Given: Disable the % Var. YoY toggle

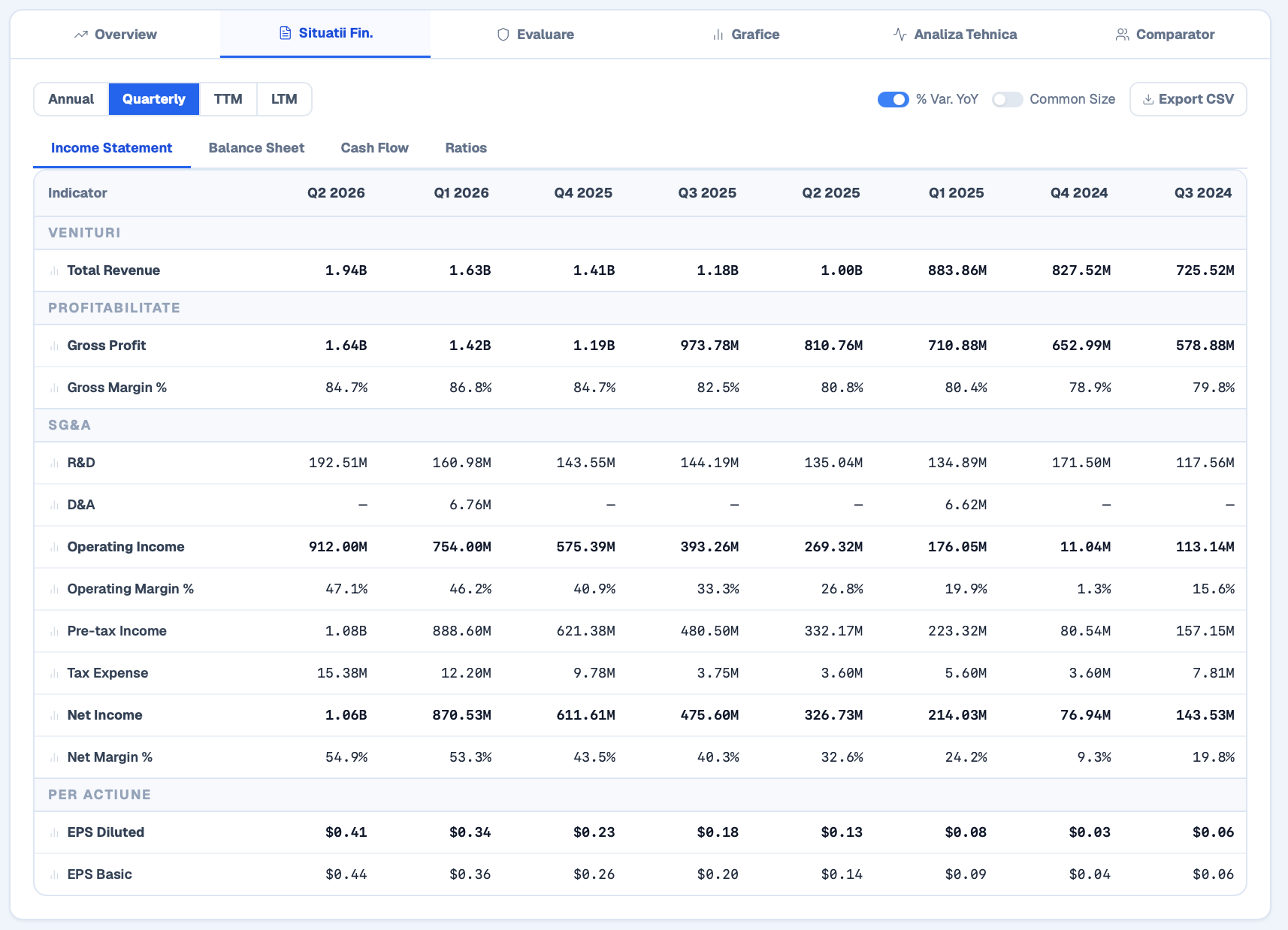Looking at the screenshot, I should [x=893, y=99].
